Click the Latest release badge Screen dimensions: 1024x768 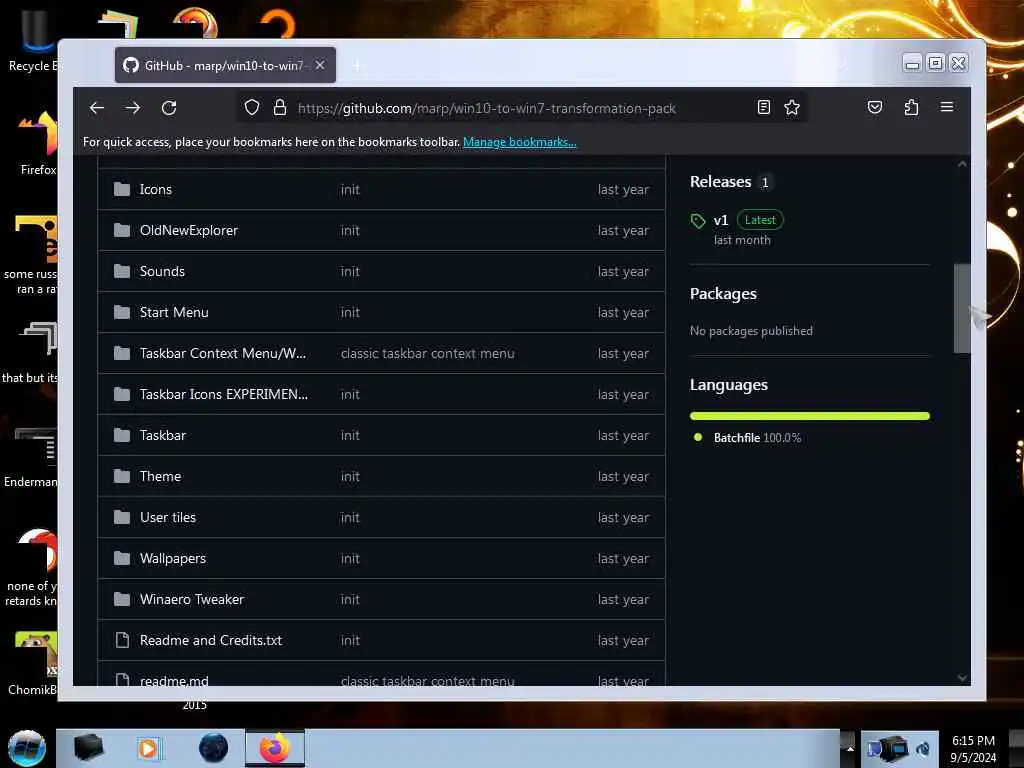pos(760,220)
